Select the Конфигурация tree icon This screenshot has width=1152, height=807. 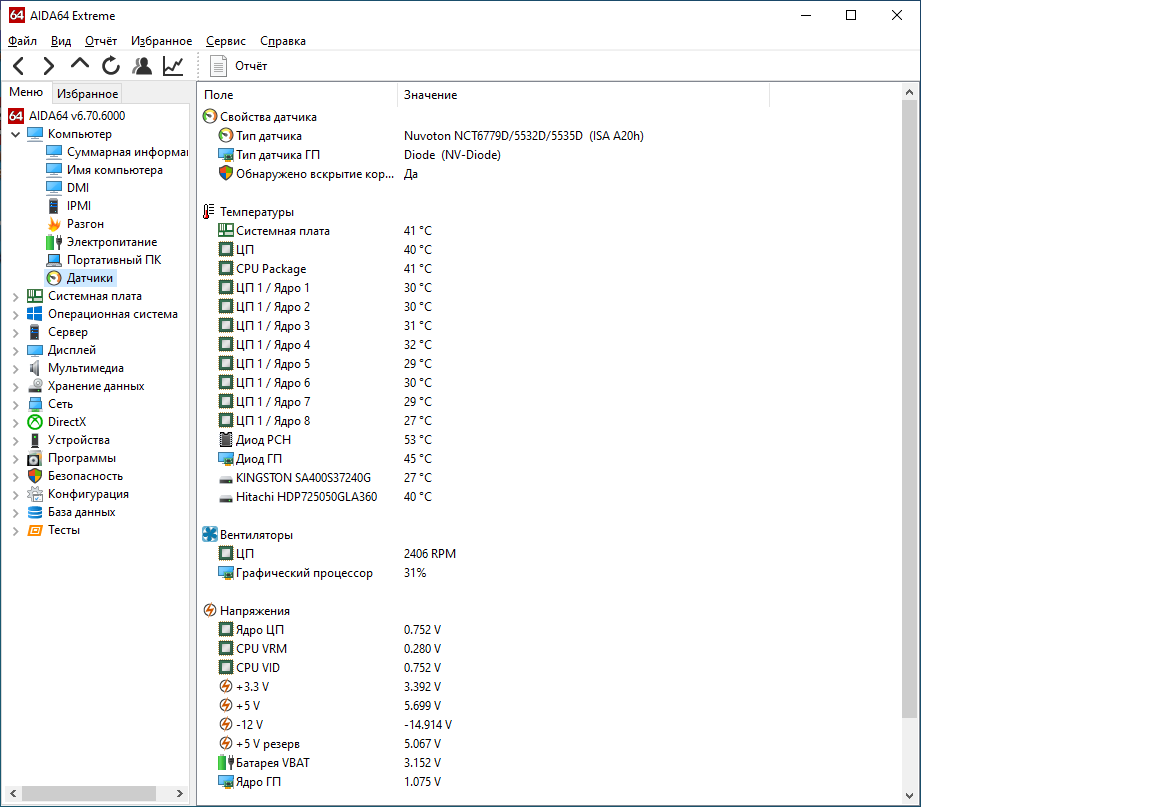(35, 494)
